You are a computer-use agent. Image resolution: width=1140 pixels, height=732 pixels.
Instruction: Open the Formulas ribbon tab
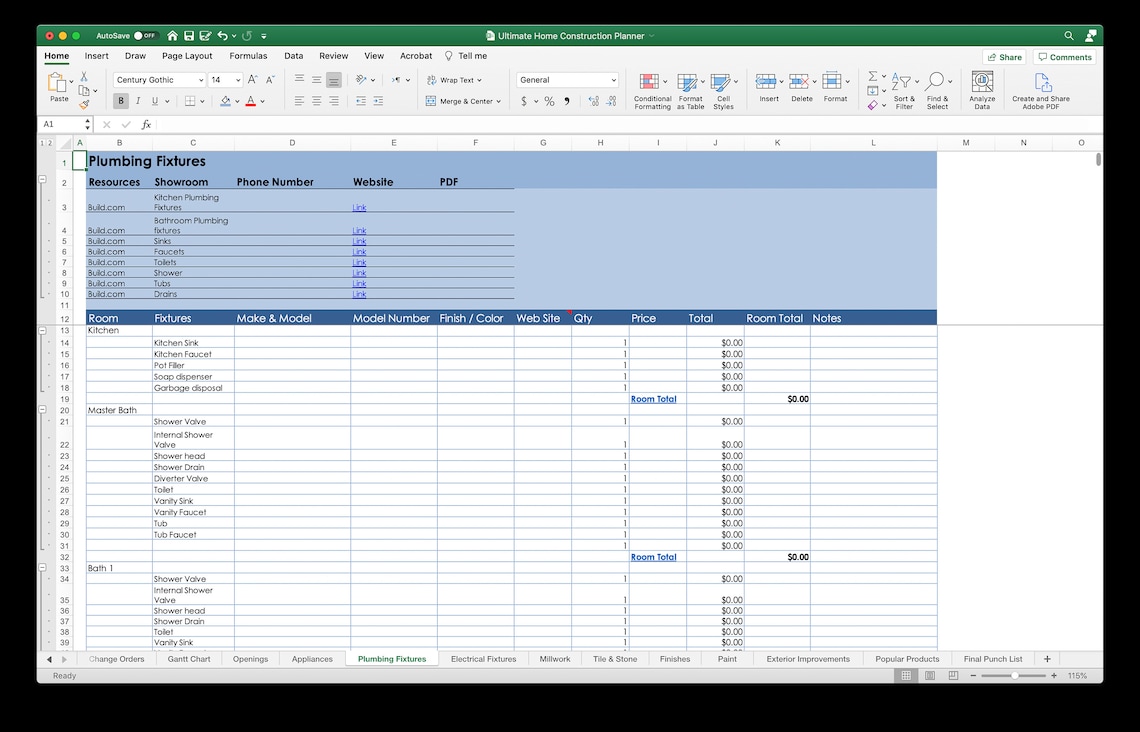click(x=248, y=56)
